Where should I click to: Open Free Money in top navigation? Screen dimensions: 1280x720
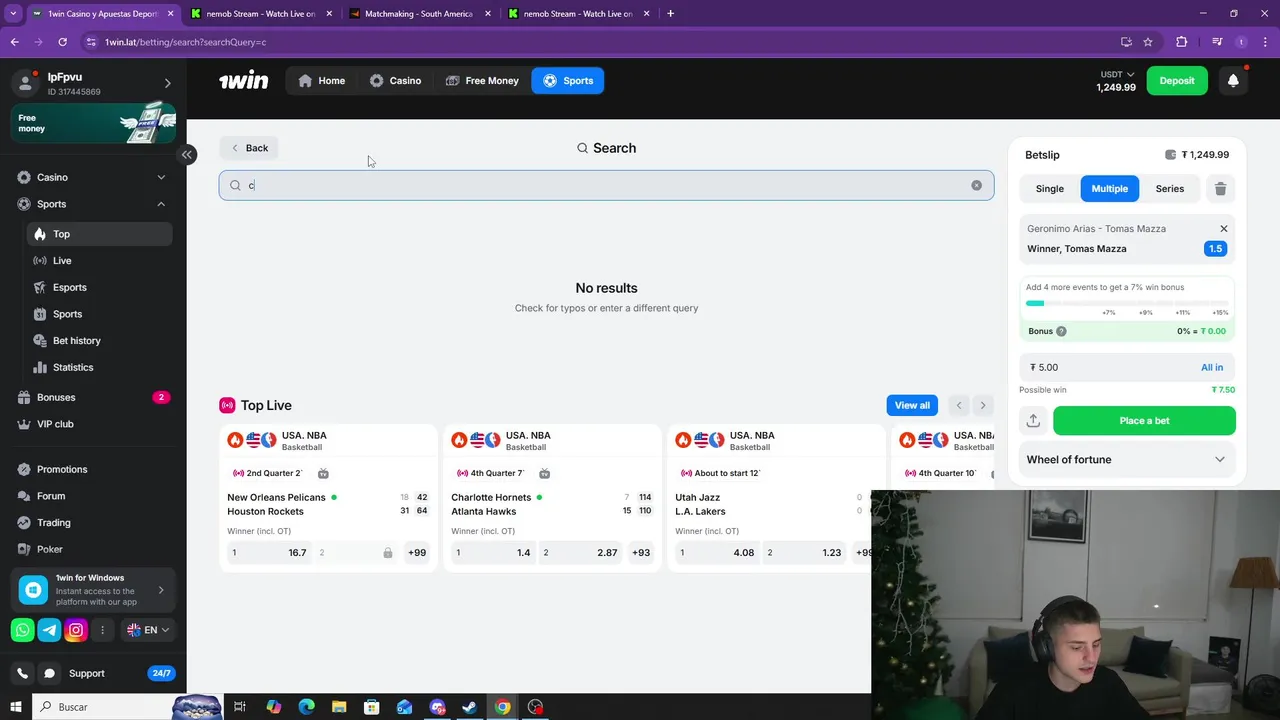click(x=482, y=81)
